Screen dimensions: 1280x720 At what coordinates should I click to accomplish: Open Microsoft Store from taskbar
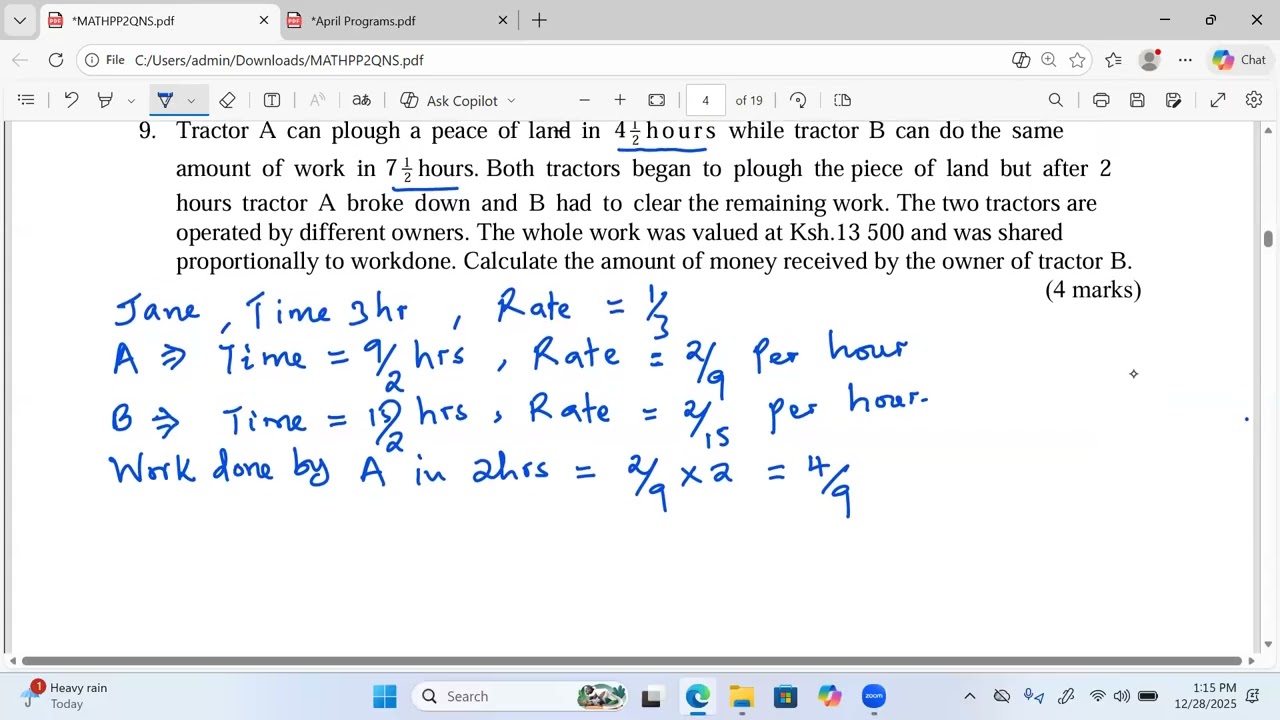785,696
